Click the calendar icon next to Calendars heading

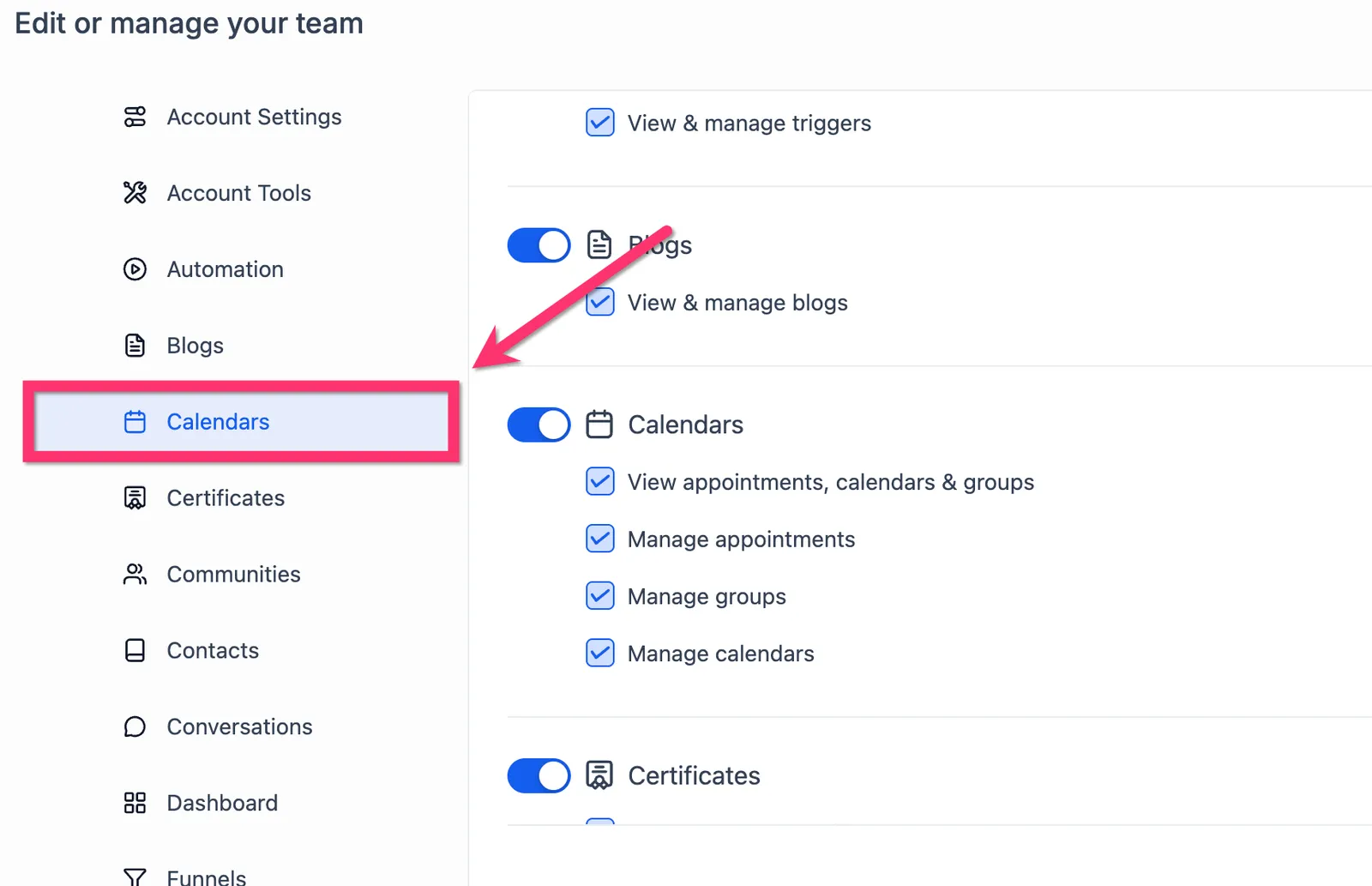tap(599, 425)
